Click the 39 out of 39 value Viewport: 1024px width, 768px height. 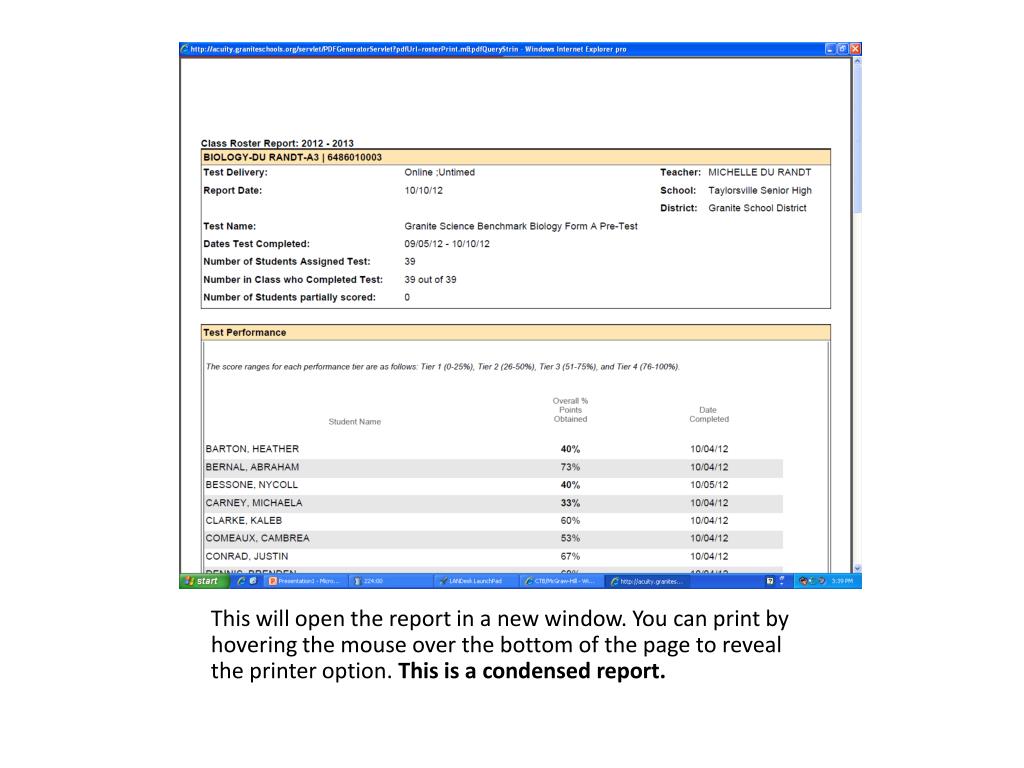[430, 280]
